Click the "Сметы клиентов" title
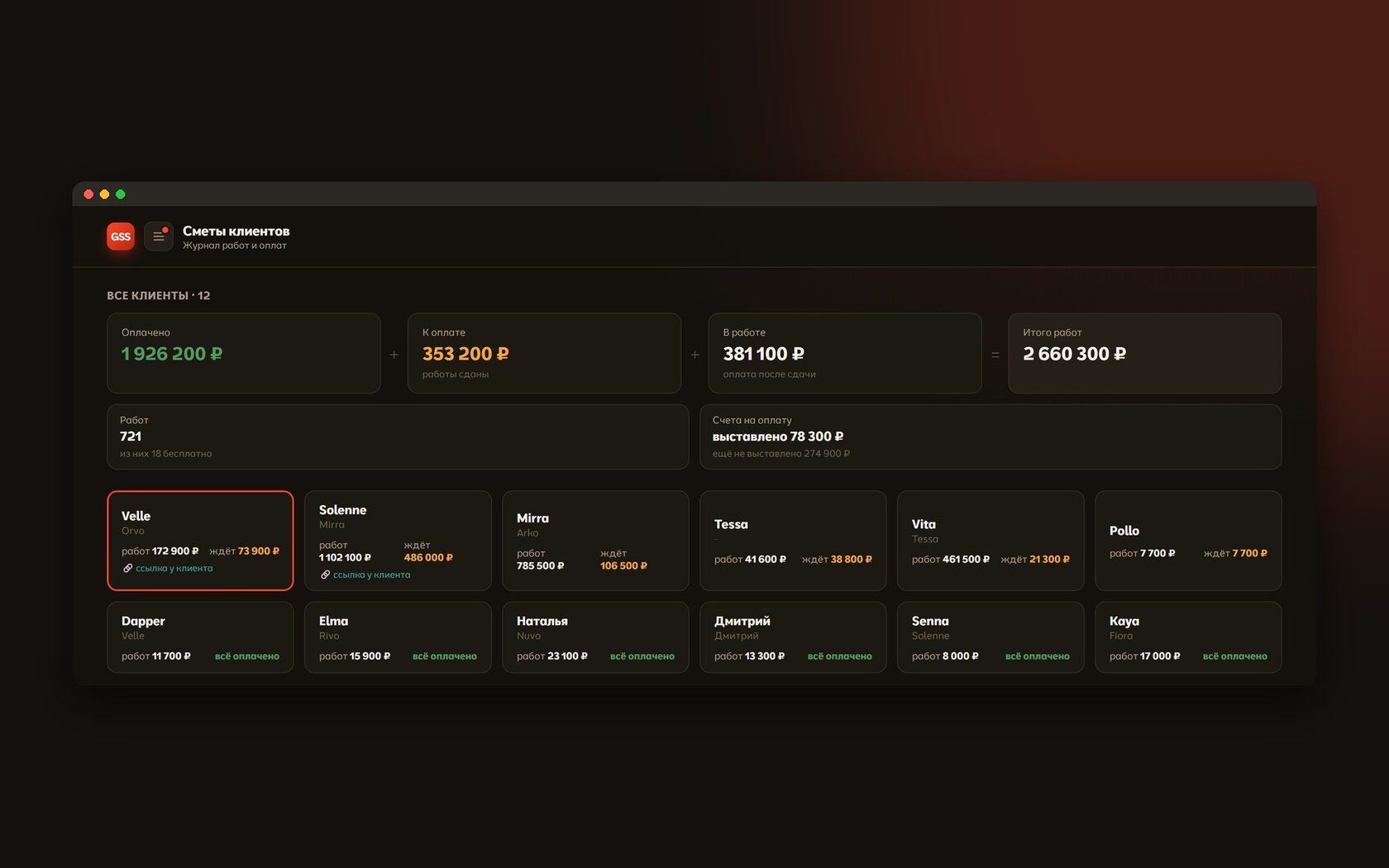1389x868 pixels. tap(236, 231)
